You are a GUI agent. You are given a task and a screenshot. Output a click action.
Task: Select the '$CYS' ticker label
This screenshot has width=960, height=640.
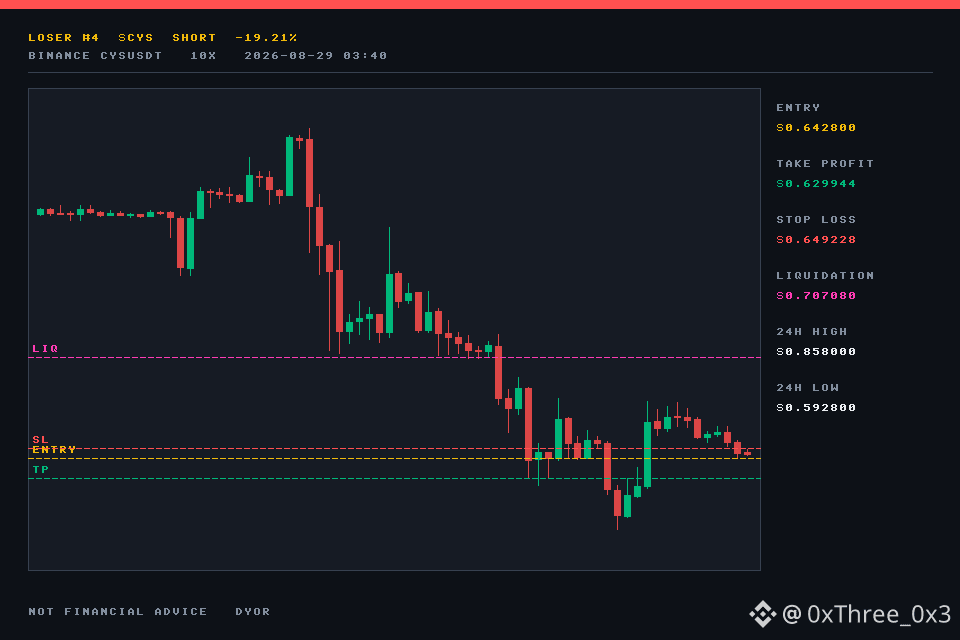135,38
